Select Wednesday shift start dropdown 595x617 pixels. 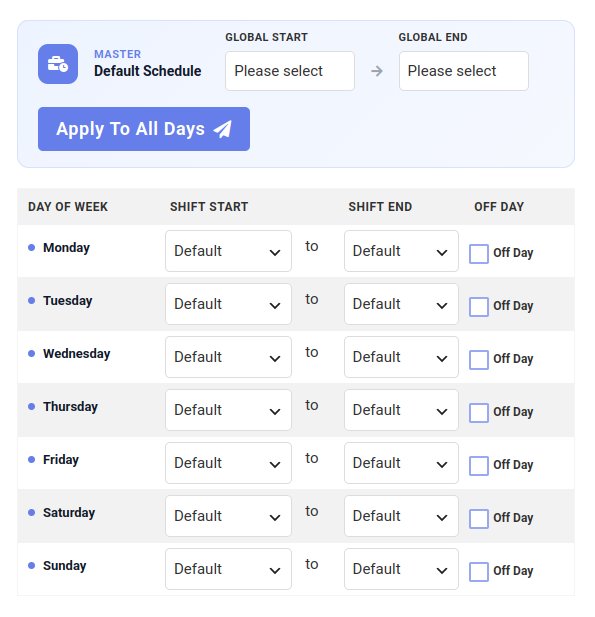228,357
